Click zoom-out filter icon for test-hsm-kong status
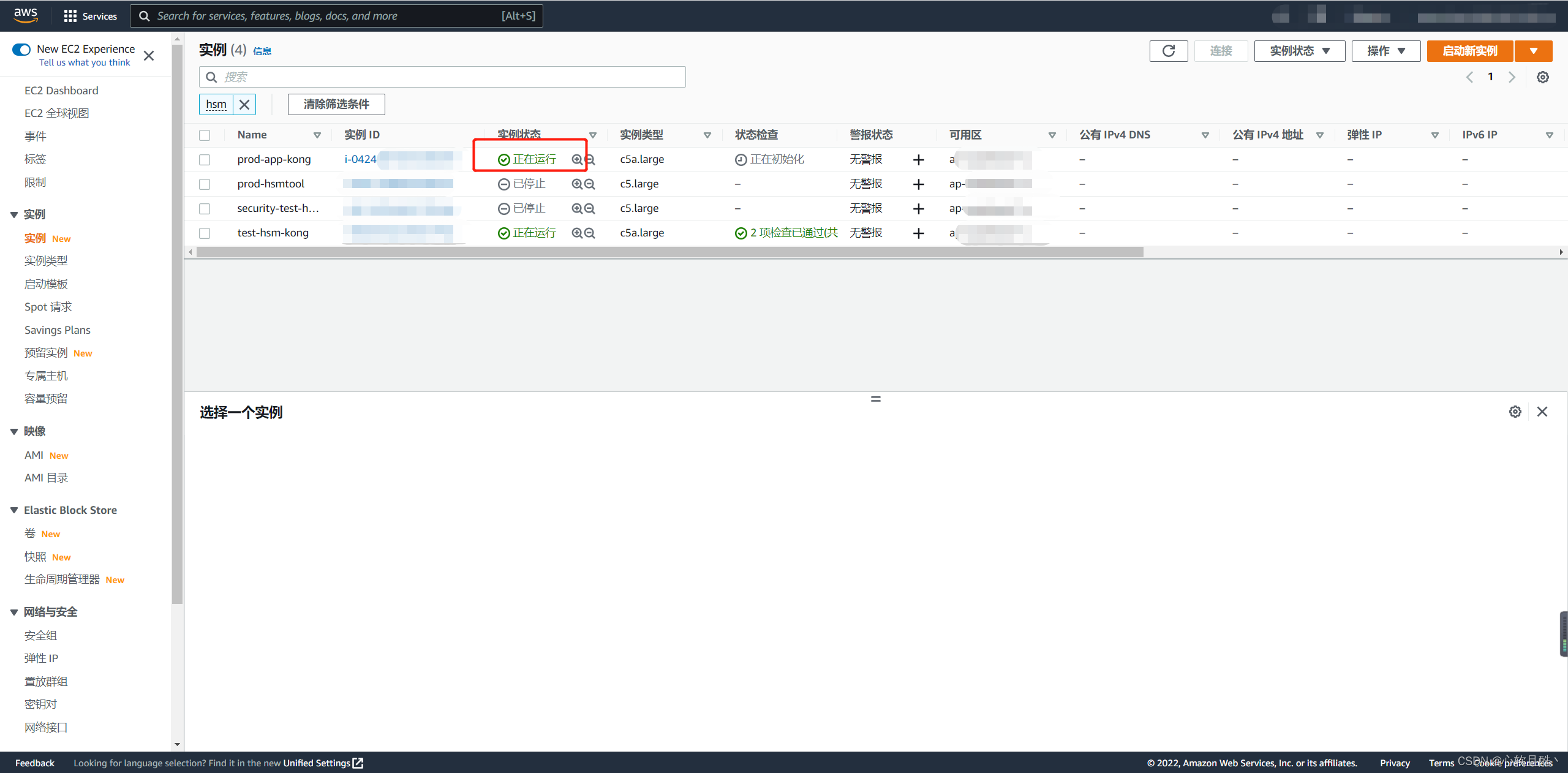This screenshot has height=773, width=1568. (x=590, y=233)
